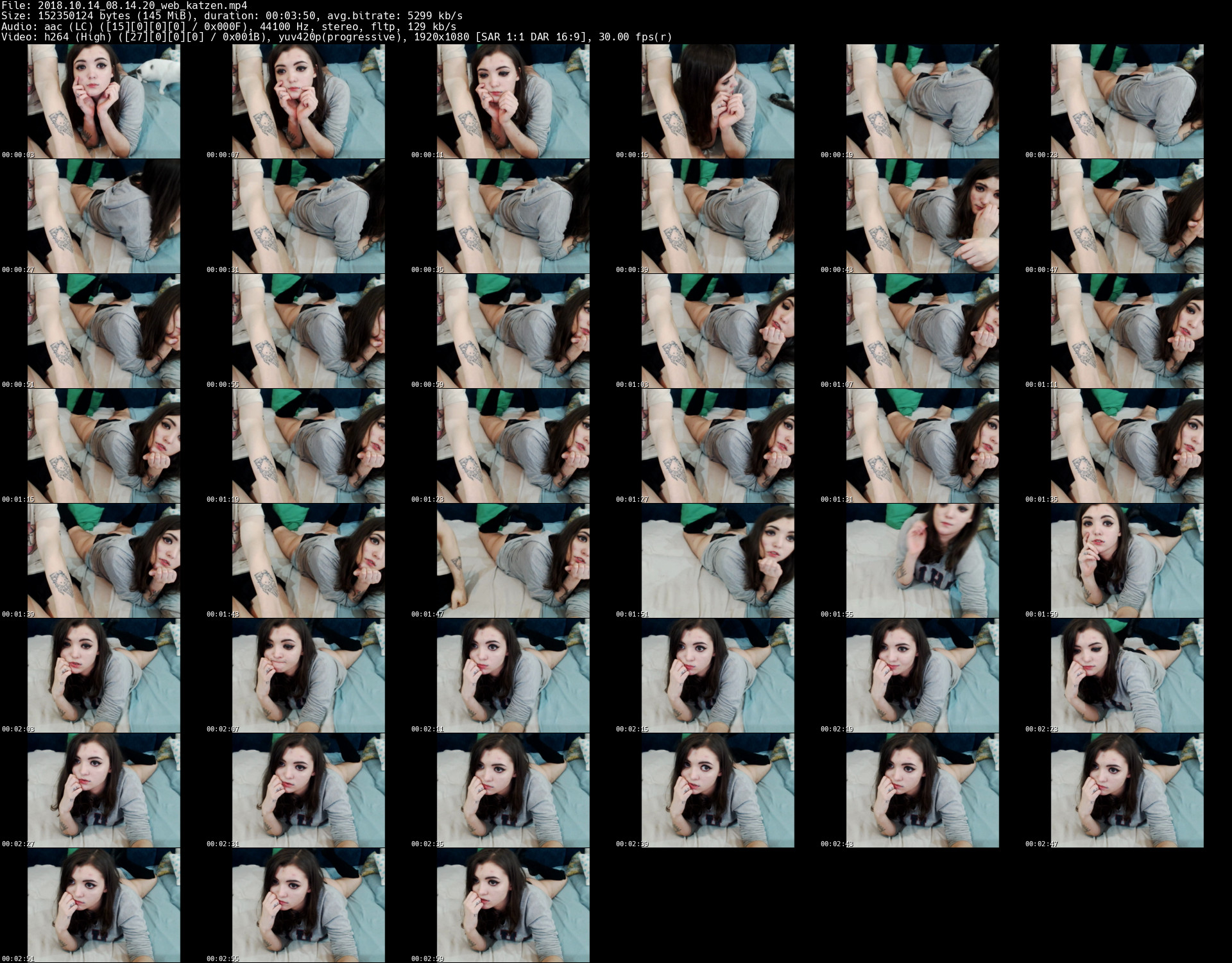Click the file name text in header
1232x963 pixels.
(x=142, y=6)
